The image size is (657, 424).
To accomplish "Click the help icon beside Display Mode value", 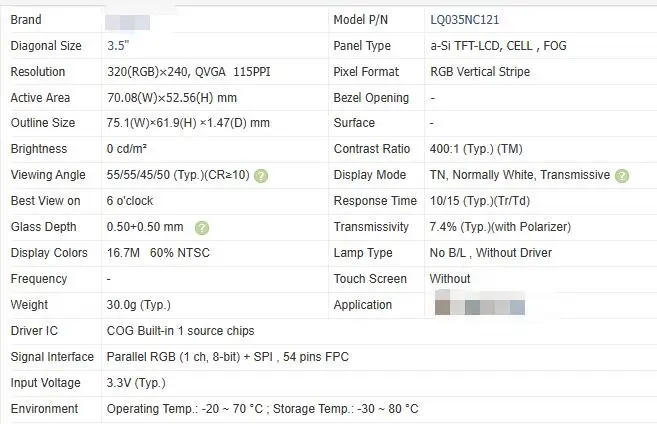I will pos(622,175).
